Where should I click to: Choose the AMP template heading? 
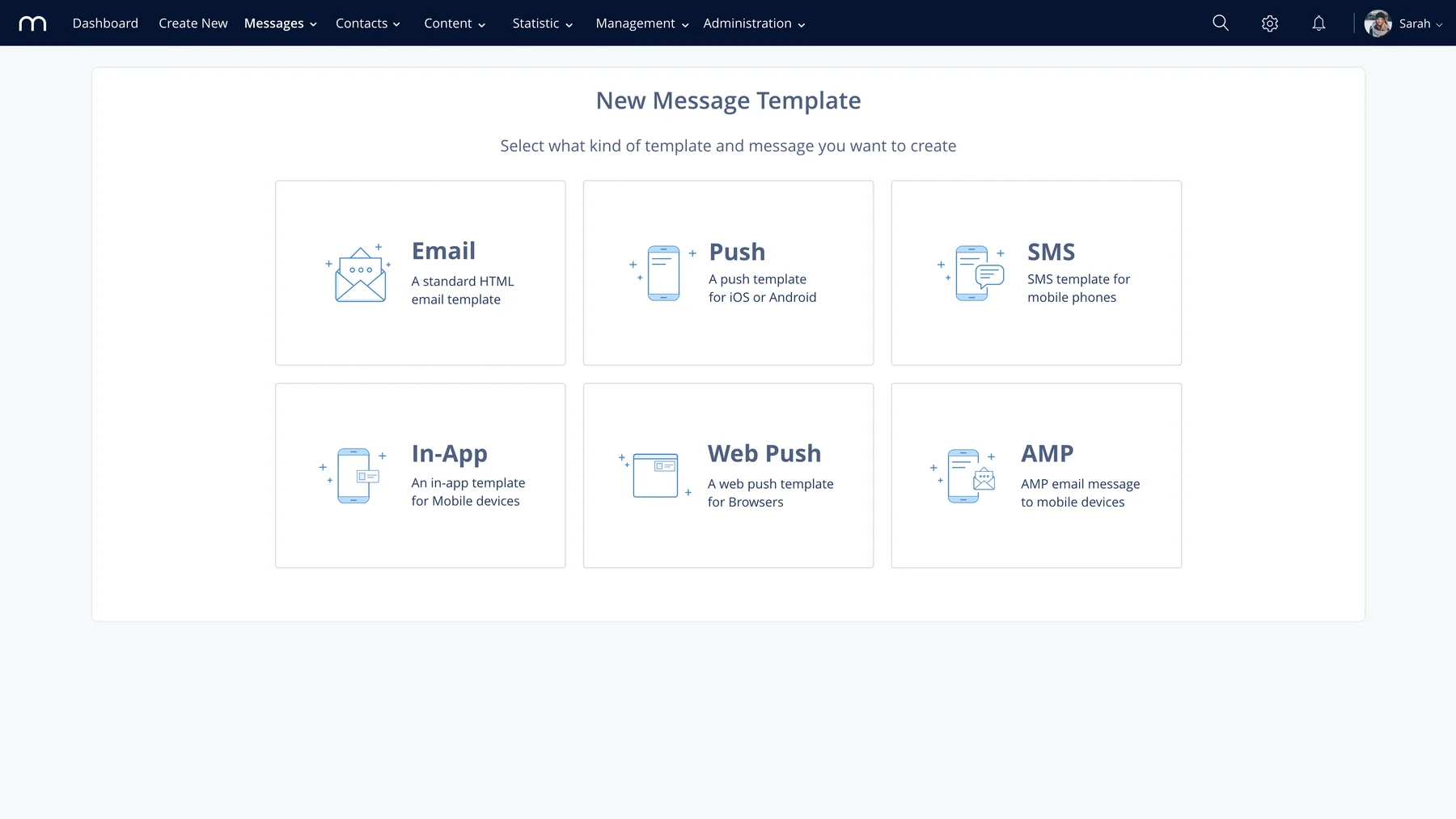click(1048, 453)
